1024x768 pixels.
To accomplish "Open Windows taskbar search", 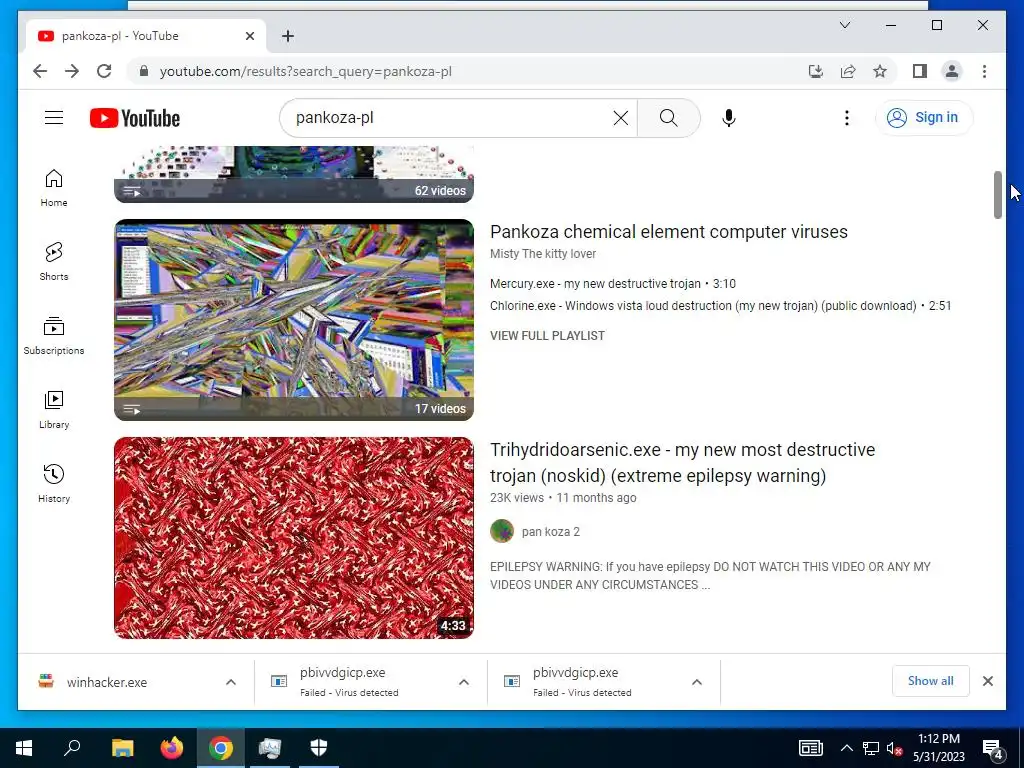I will 72,748.
